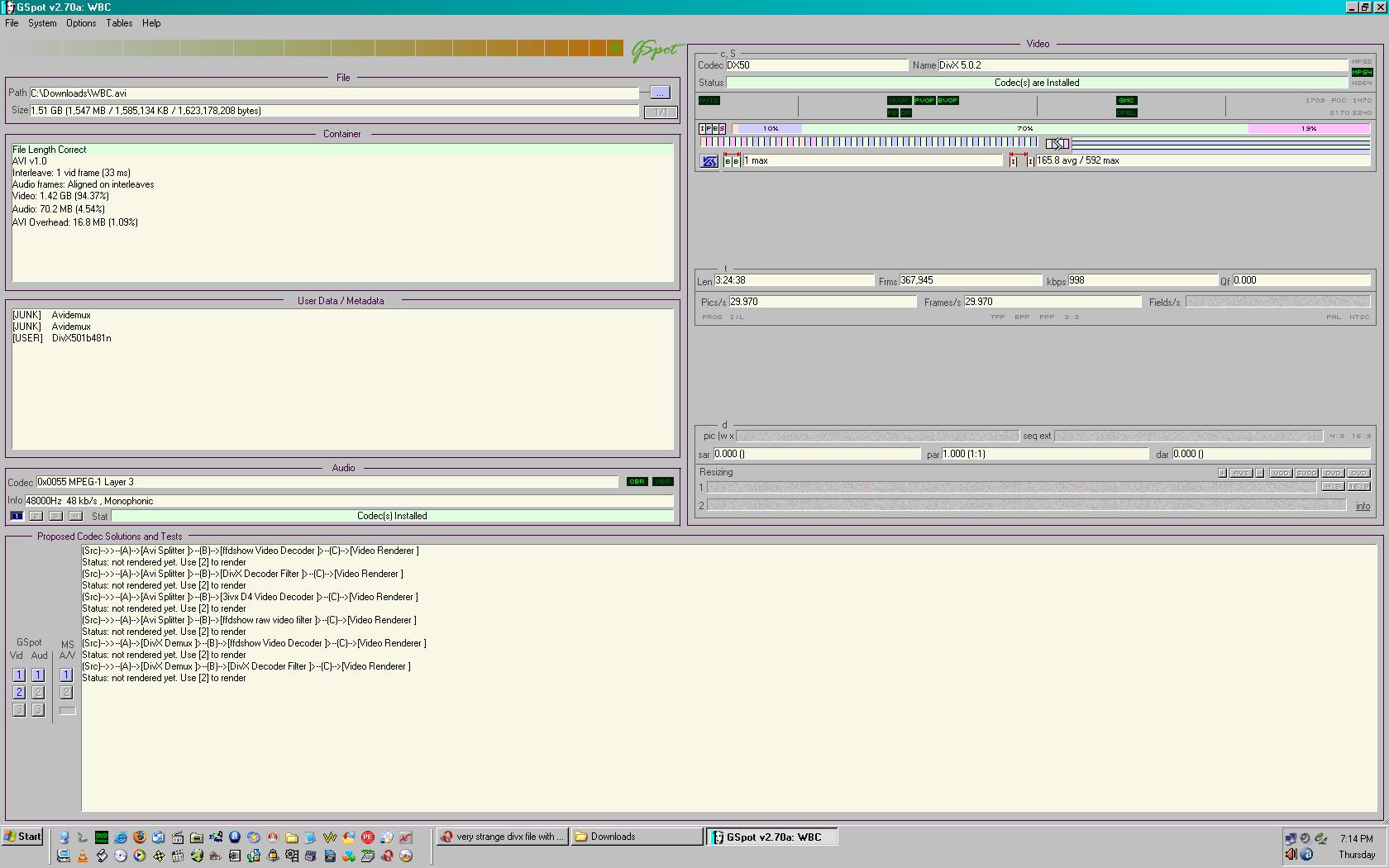Toggle the GMC indicator
Image resolution: width=1389 pixels, height=868 pixels.
pos(1126,101)
